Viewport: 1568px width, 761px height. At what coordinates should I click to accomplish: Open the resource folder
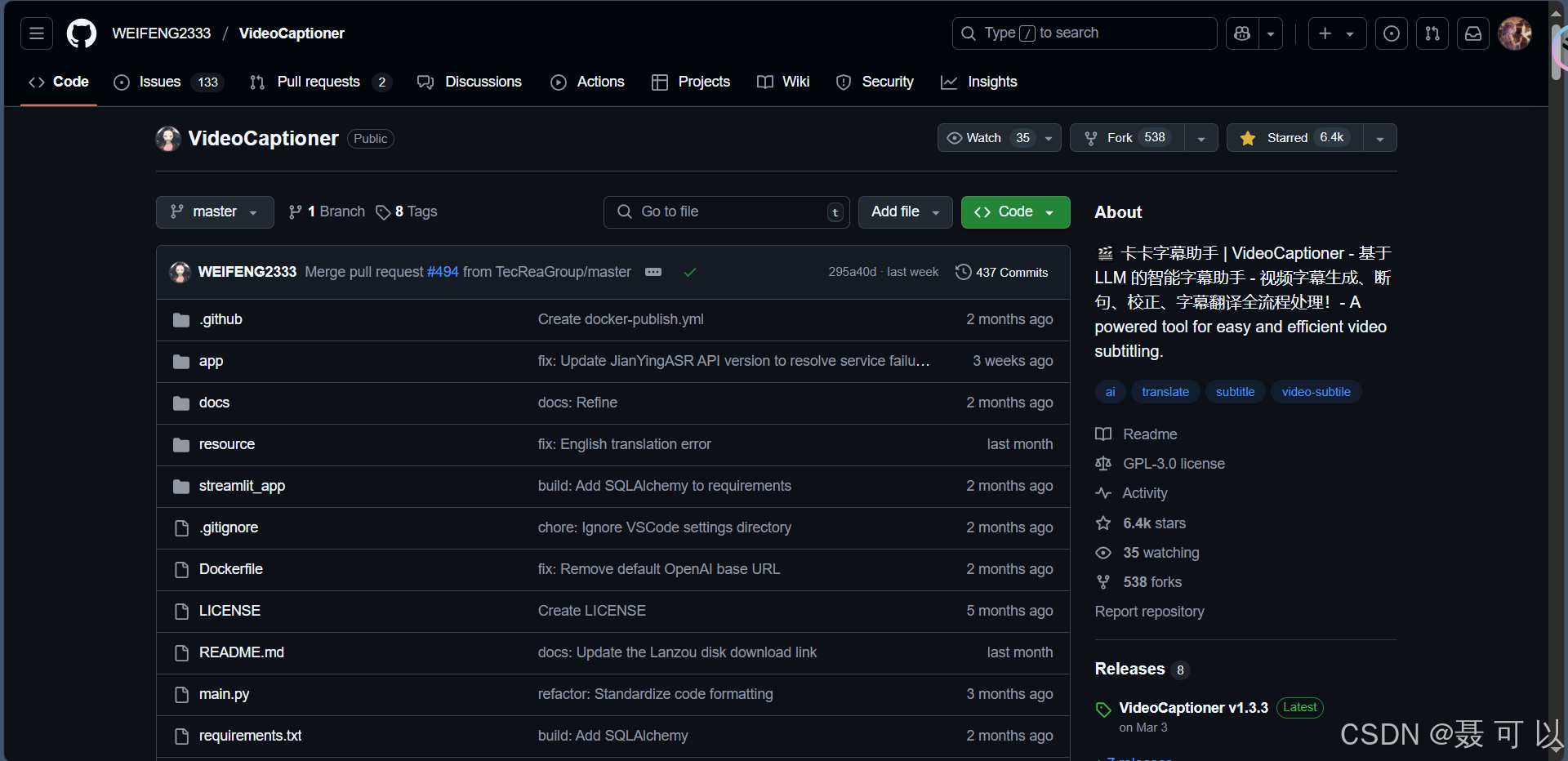click(x=227, y=444)
